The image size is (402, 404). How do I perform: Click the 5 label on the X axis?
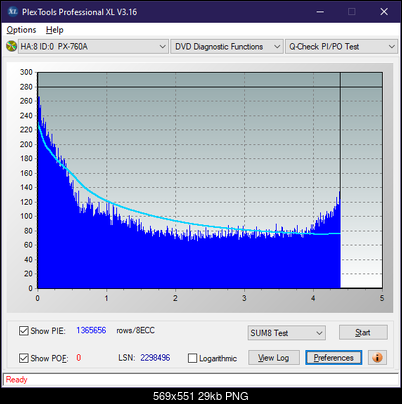(x=382, y=298)
